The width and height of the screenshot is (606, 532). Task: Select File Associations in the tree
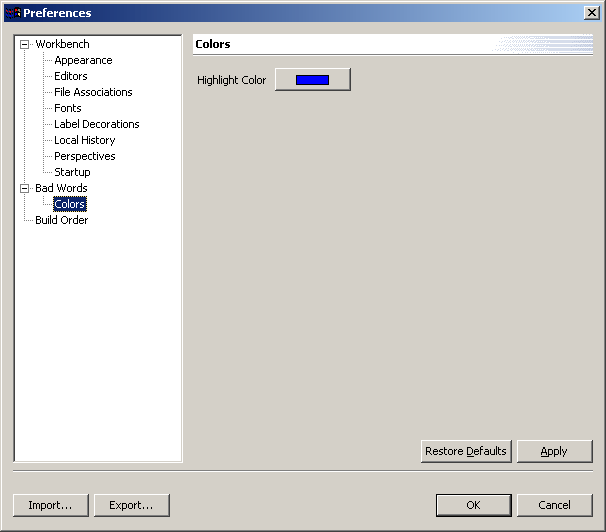point(93,92)
